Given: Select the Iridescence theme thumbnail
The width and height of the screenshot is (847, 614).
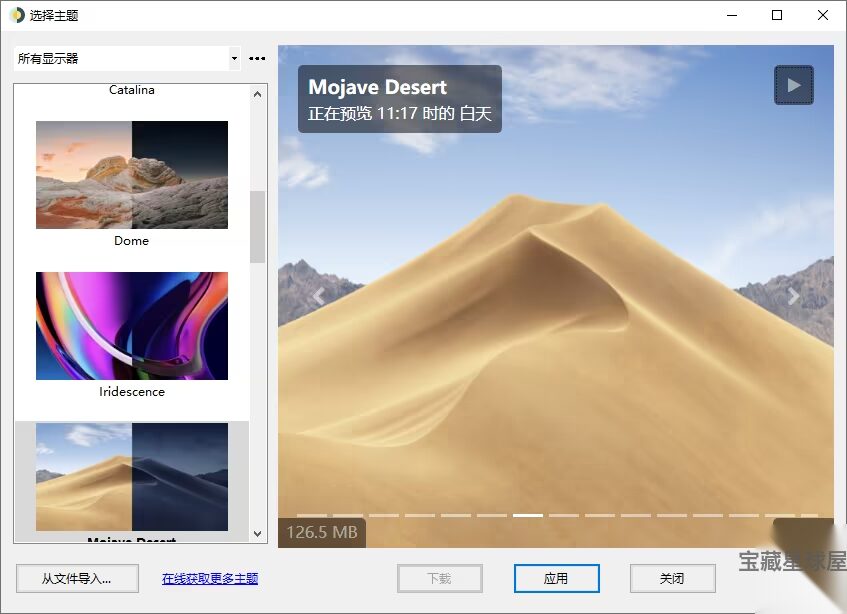Looking at the screenshot, I should tap(132, 326).
